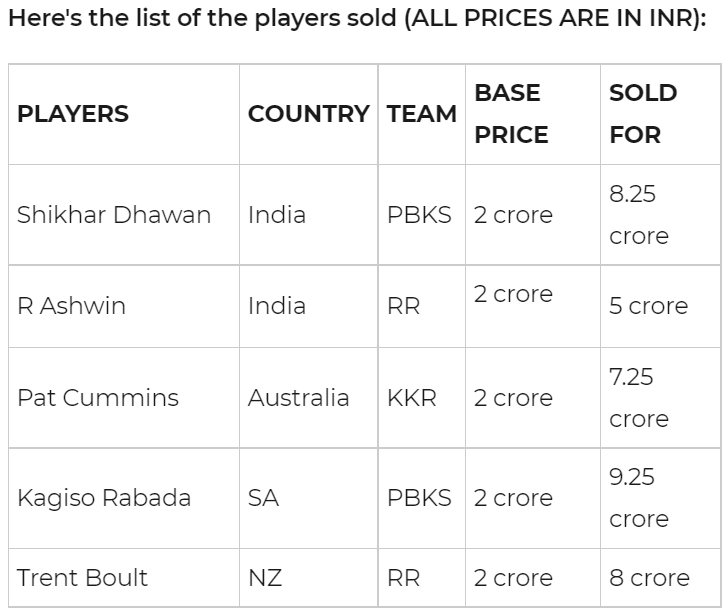This screenshot has height=608, width=728.
Task: Select the Trent Boult player cell
Action: click(82, 578)
